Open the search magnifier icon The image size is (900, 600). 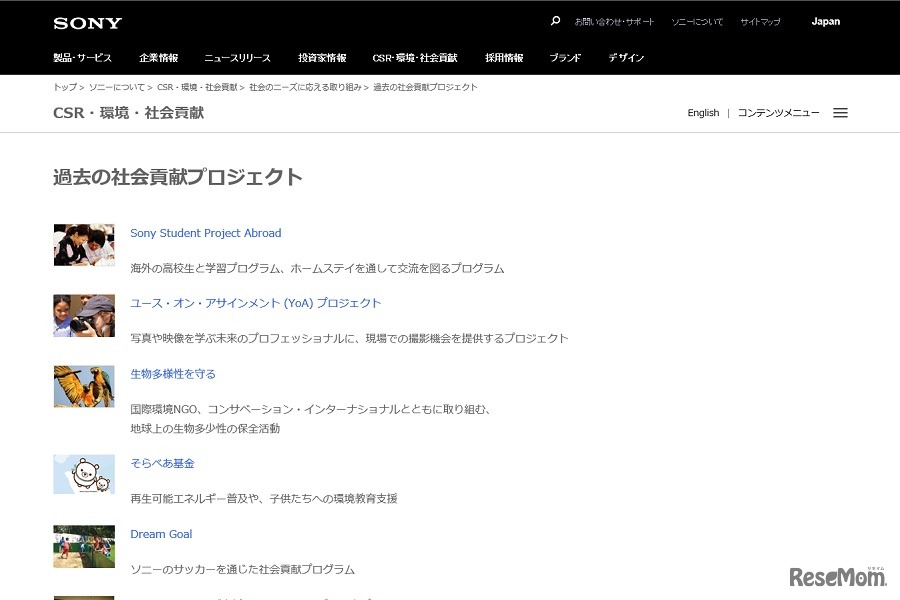point(554,19)
